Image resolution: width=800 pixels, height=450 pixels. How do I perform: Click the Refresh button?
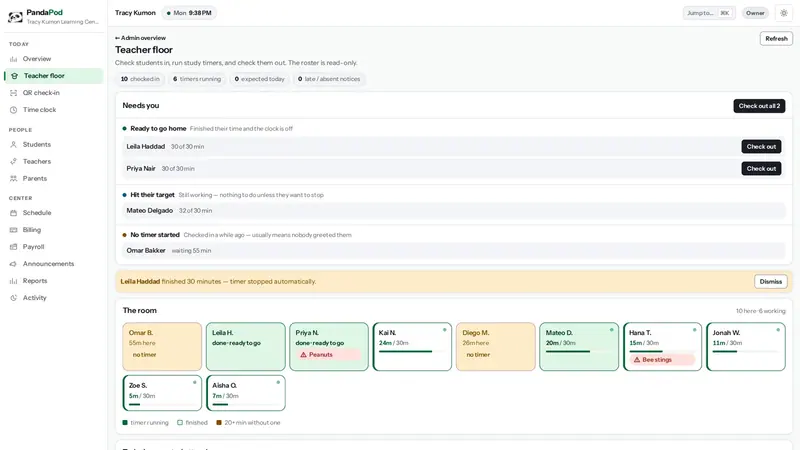(x=776, y=39)
